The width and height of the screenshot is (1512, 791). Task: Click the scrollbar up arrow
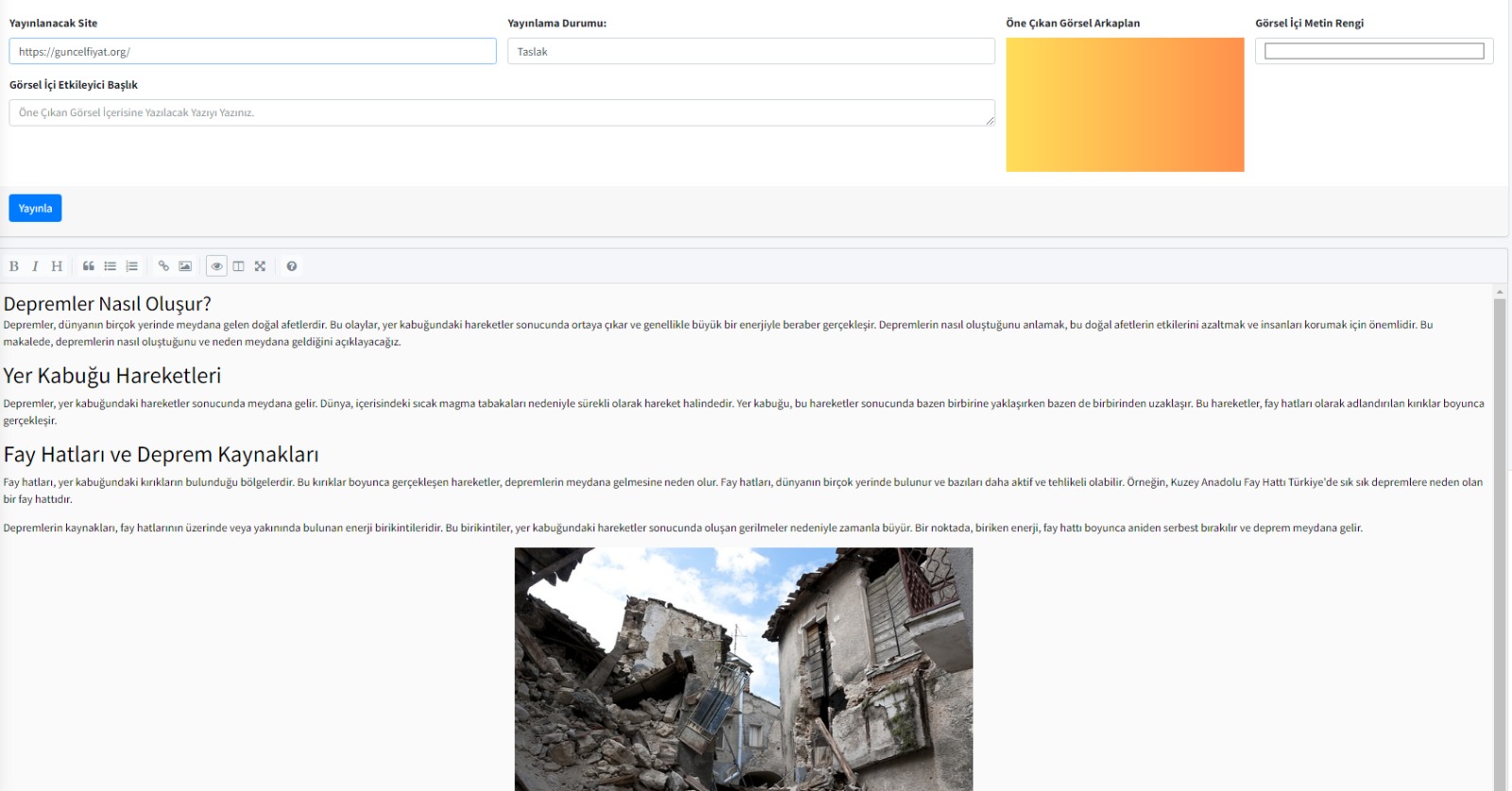pyautogui.click(x=1500, y=291)
